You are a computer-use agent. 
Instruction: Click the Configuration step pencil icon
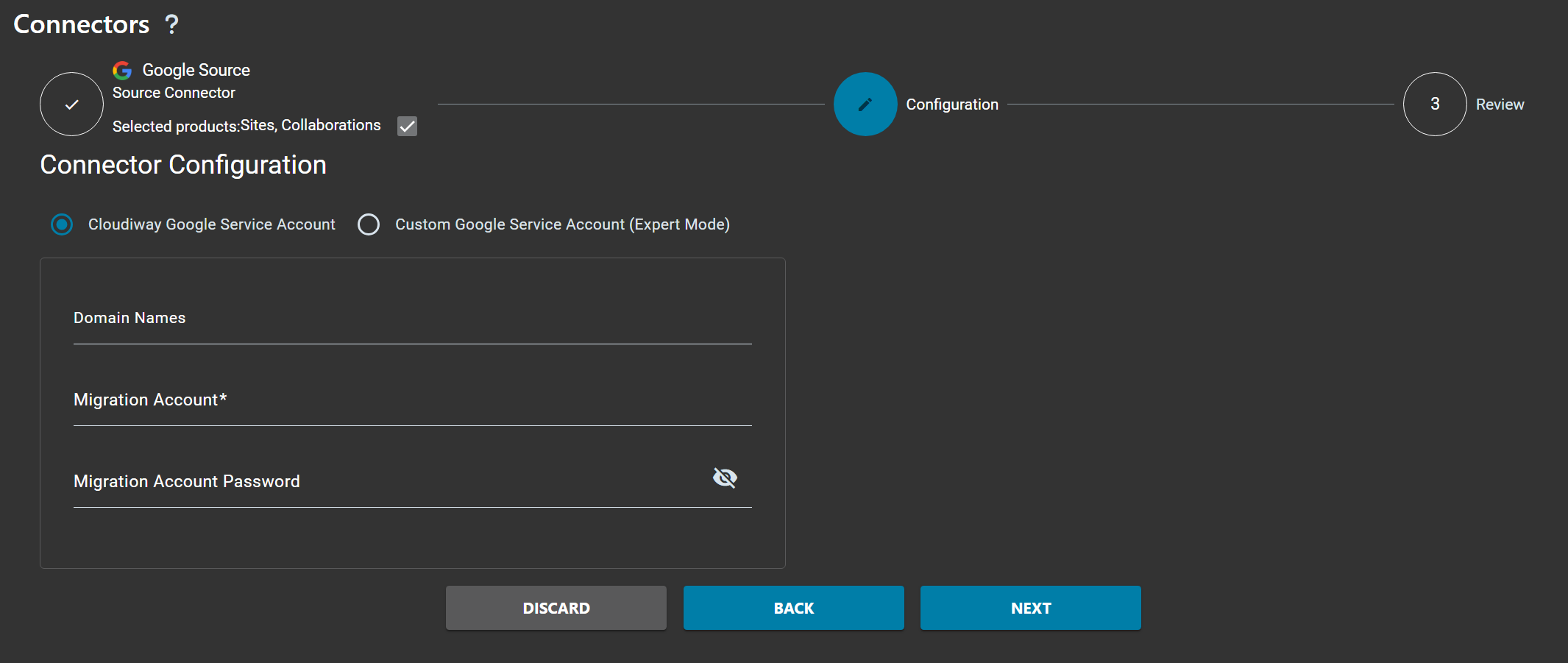865,104
